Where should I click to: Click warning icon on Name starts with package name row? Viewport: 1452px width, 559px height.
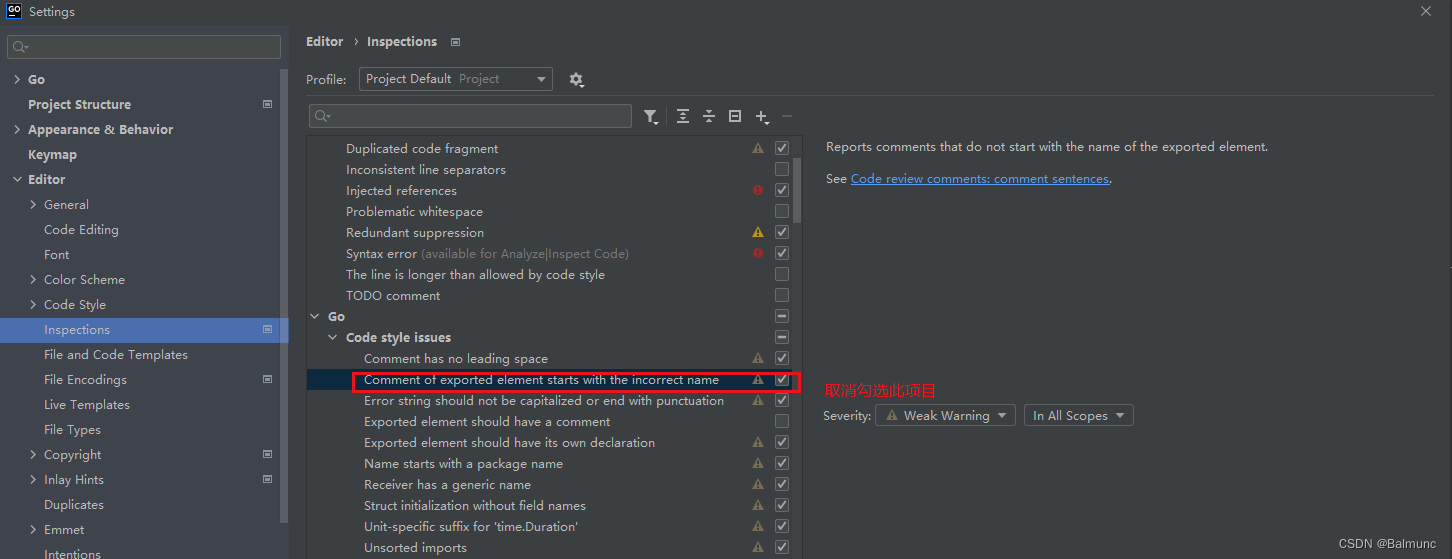click(758, 463)
